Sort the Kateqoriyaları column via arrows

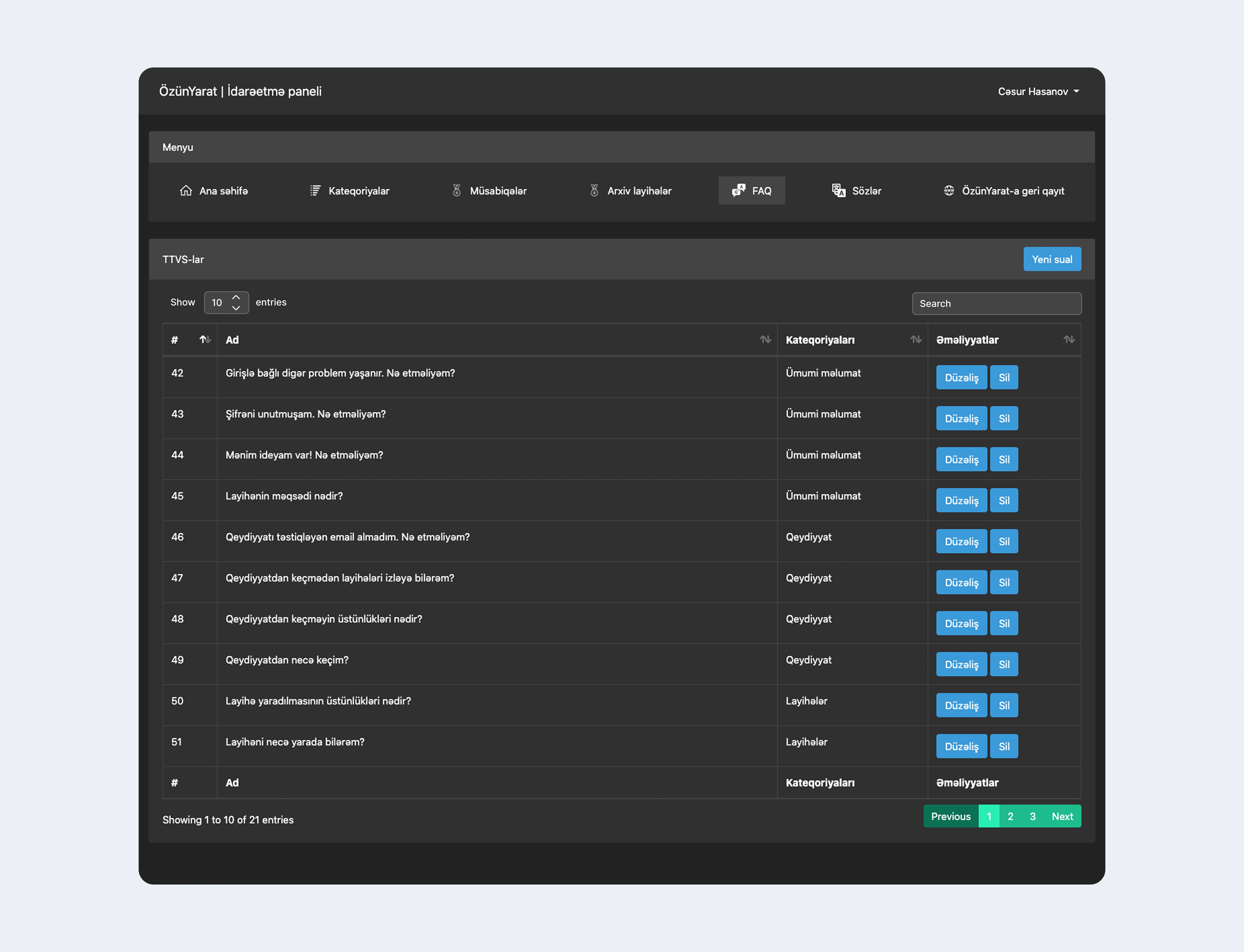pos(915,339)
